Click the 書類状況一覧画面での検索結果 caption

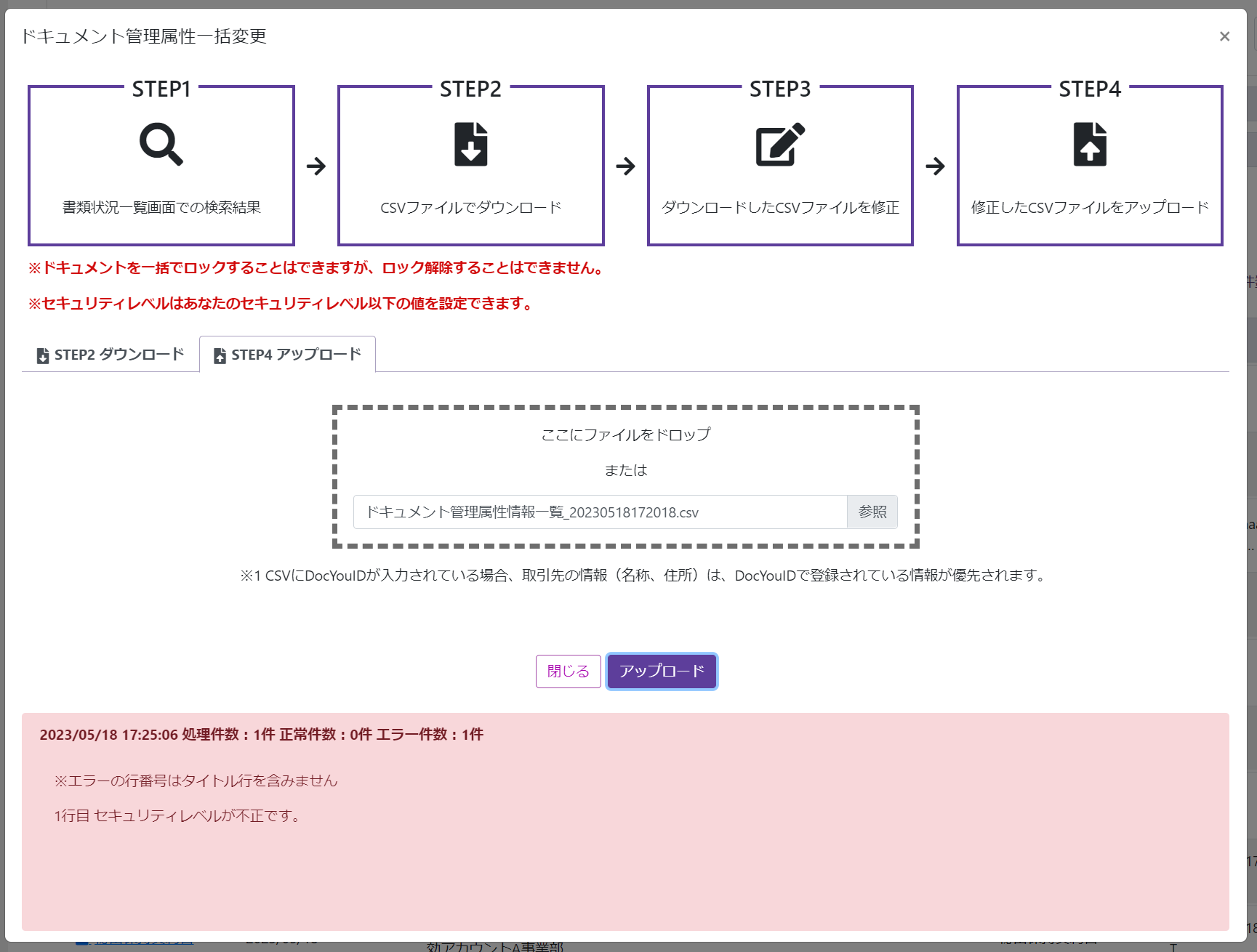tap(161, 208)
